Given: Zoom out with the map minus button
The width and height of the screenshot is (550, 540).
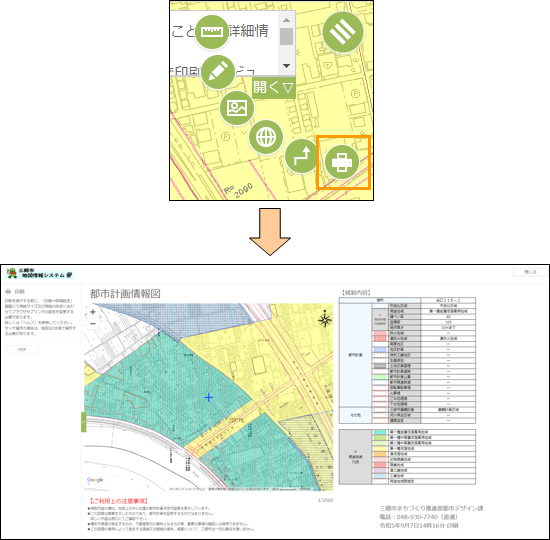Looking at the screenshot, I should (93, 324).
